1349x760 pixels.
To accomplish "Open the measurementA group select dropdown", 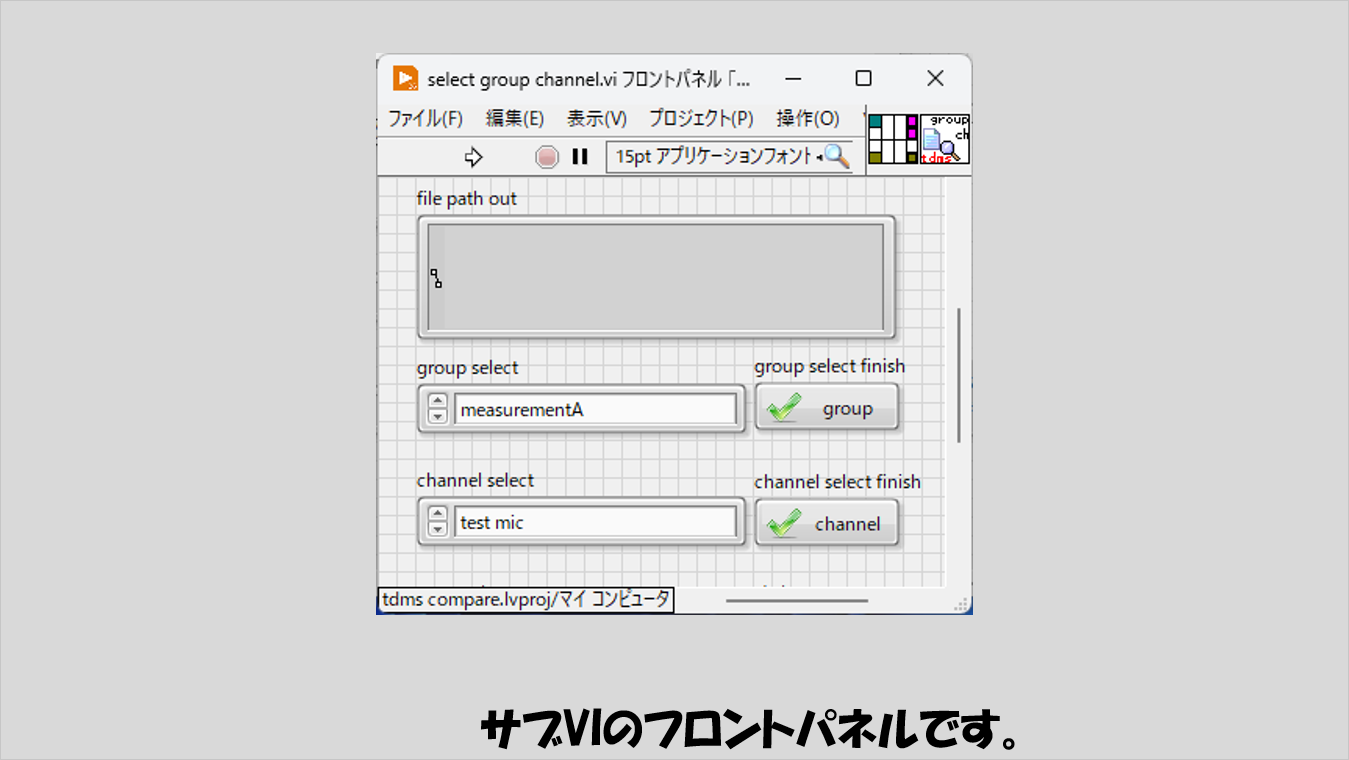I will click(x=595, y=409).
